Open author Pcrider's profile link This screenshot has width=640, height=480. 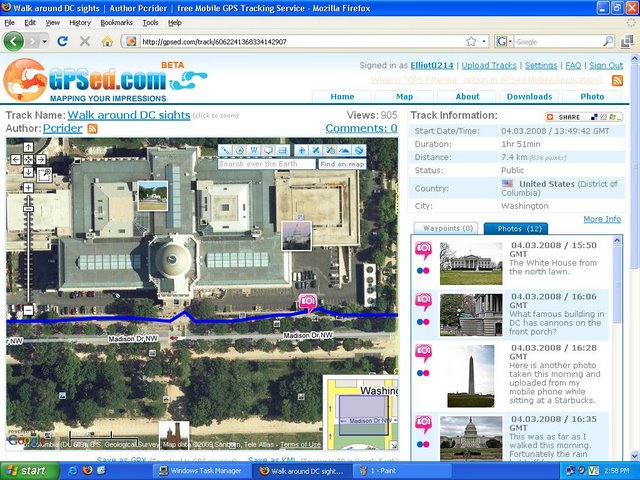tap(62, 128)
